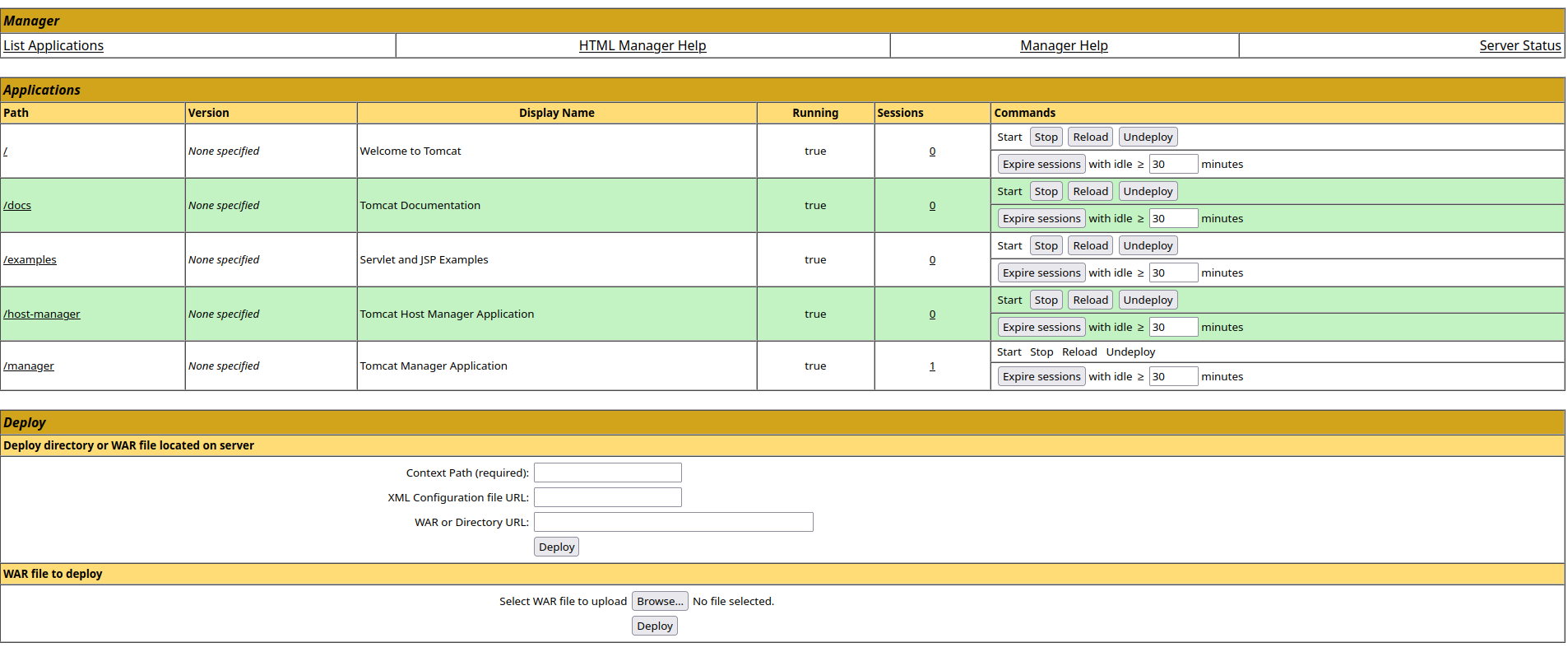This screenshot has height=652, width=1568.
Task: Click 'No file selected.' text
Action: point(733,602)
